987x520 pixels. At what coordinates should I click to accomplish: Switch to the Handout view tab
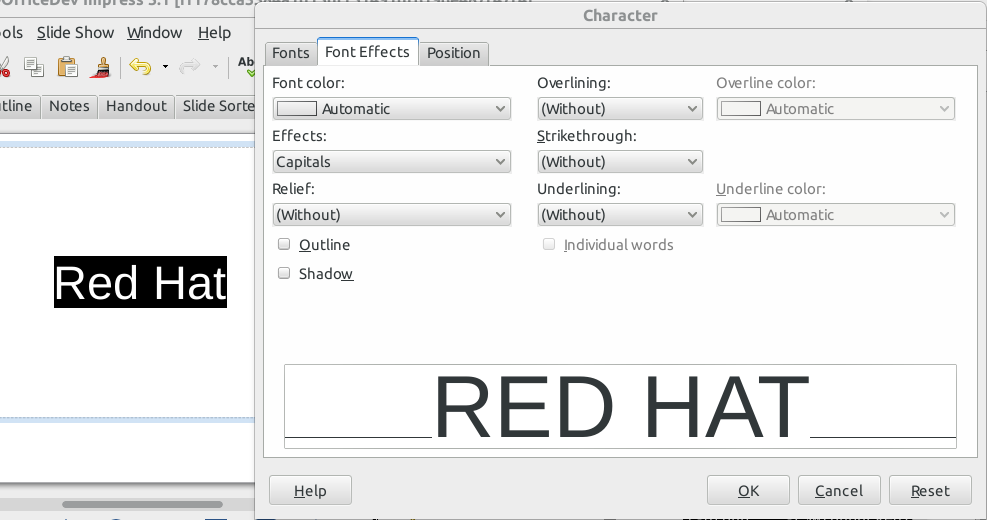tap(136, 106)
